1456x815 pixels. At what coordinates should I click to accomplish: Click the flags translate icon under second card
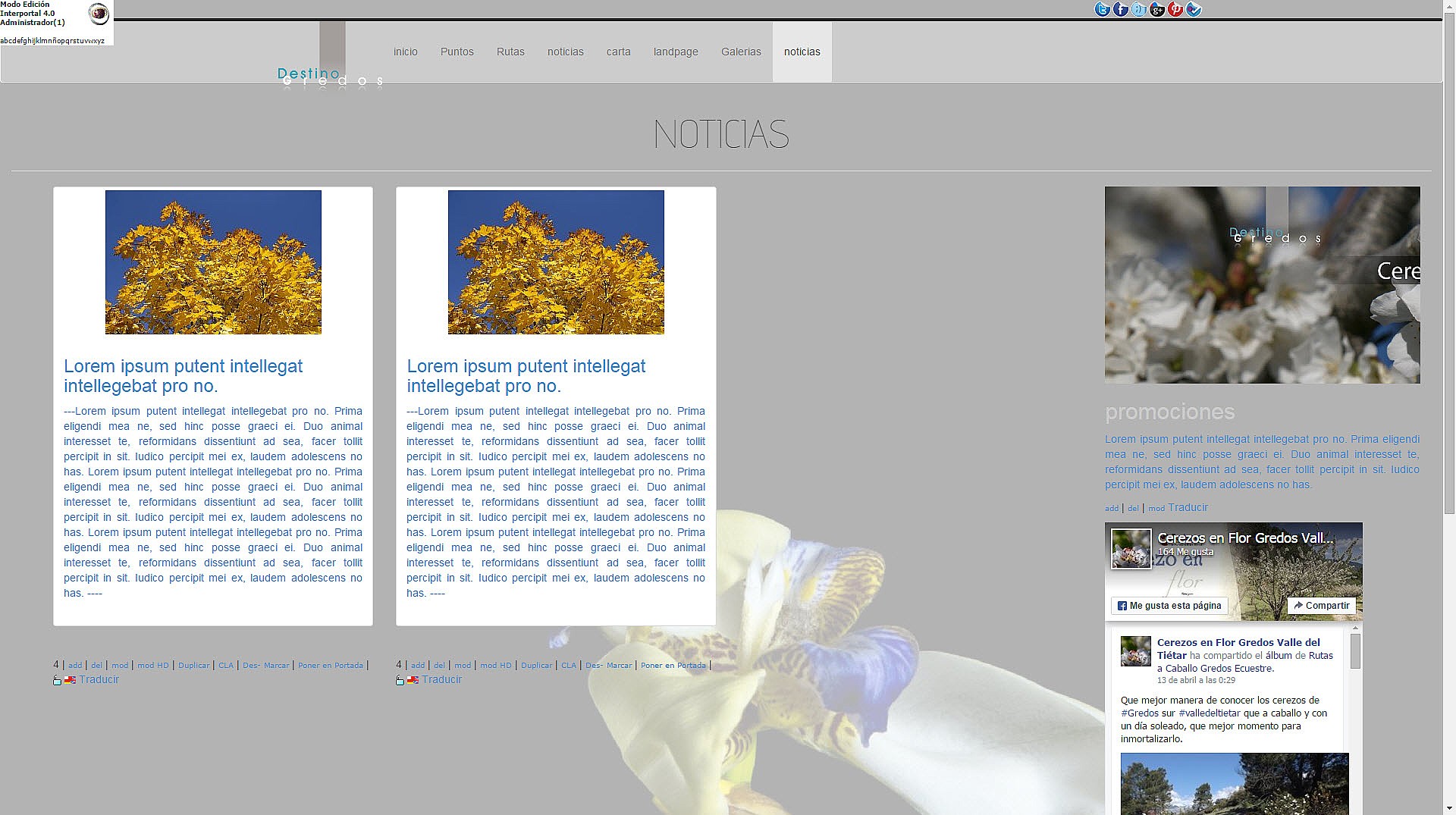point(413,680)
